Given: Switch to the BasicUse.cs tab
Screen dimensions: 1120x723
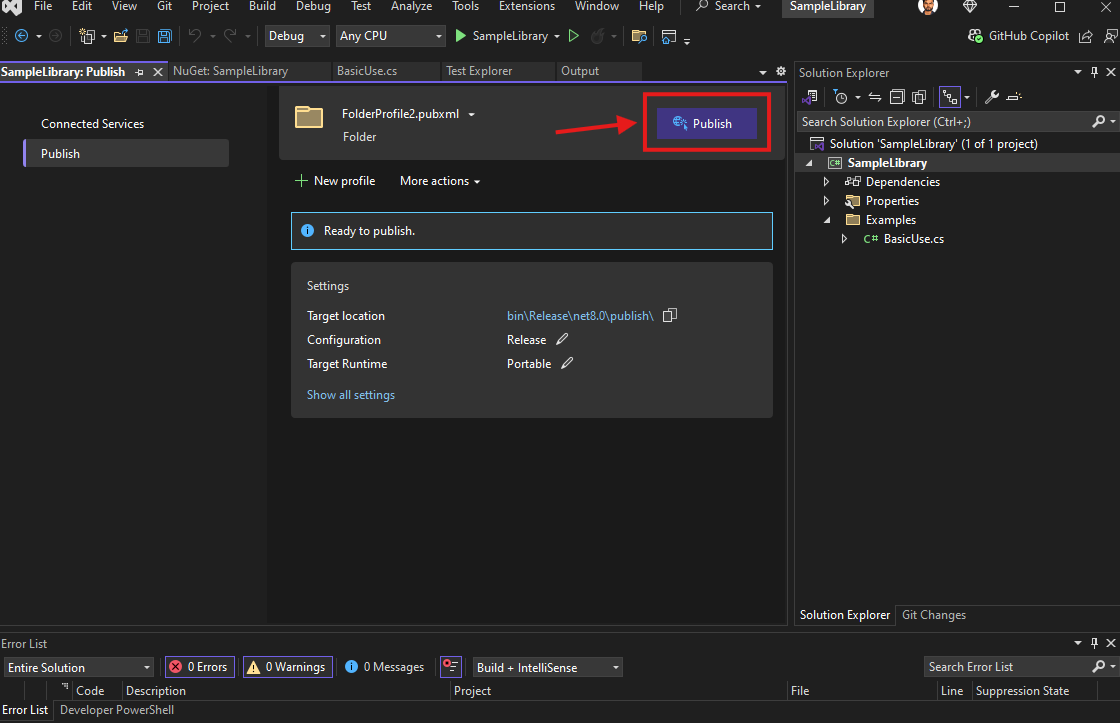Looking at the screenshot, I should (x=367, y=71).
